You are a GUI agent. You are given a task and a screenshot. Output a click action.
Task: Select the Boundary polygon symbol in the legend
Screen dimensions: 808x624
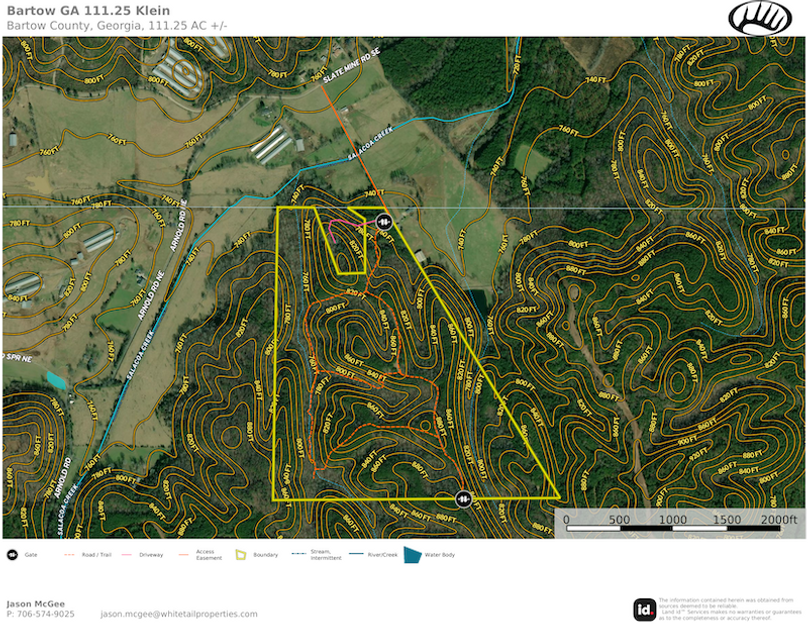pos(240,553)
